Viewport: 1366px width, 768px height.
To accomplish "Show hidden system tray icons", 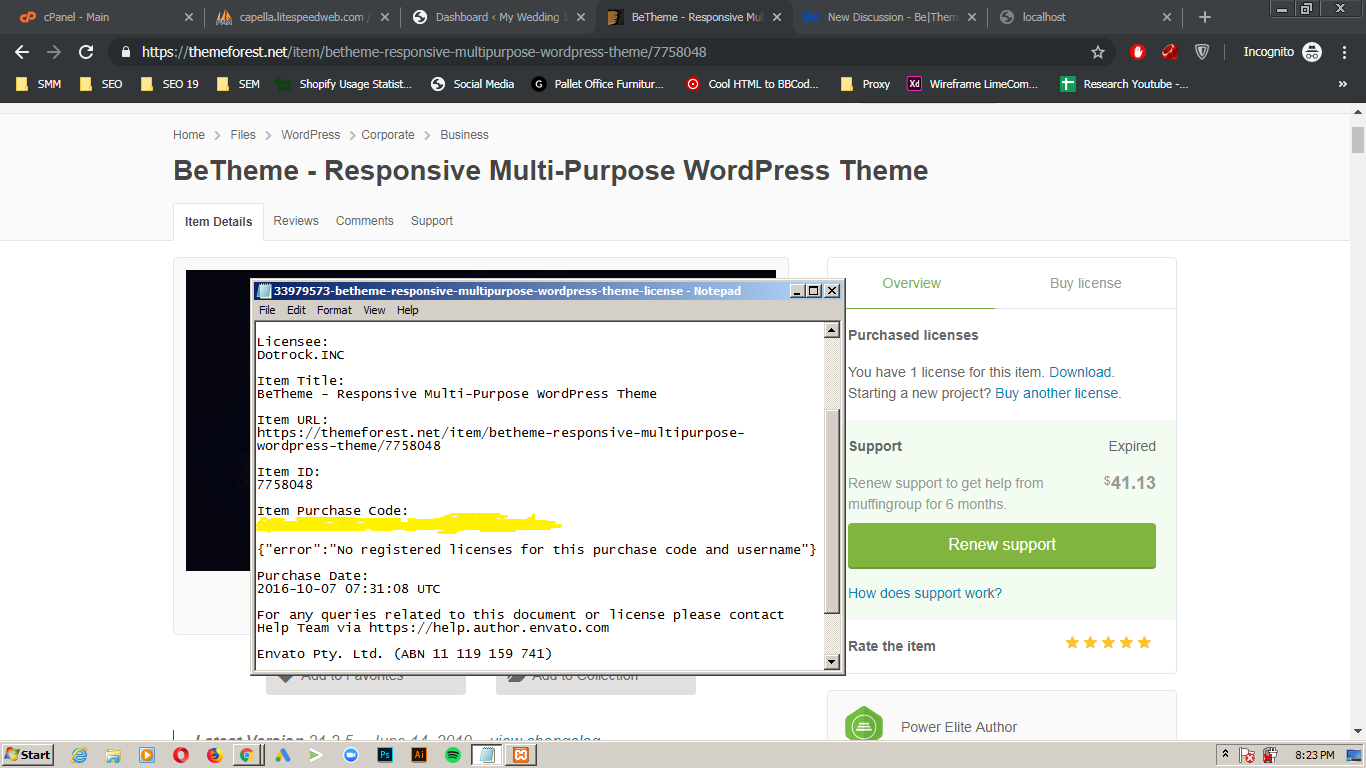I will pos(1225,755).
